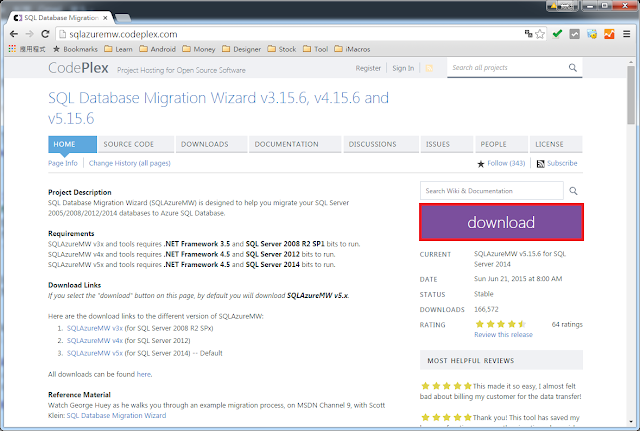The height and width of the screenshot is (431, 640).
Task: Click the blue shield extension icon
Action: click(x=592, y=34)
